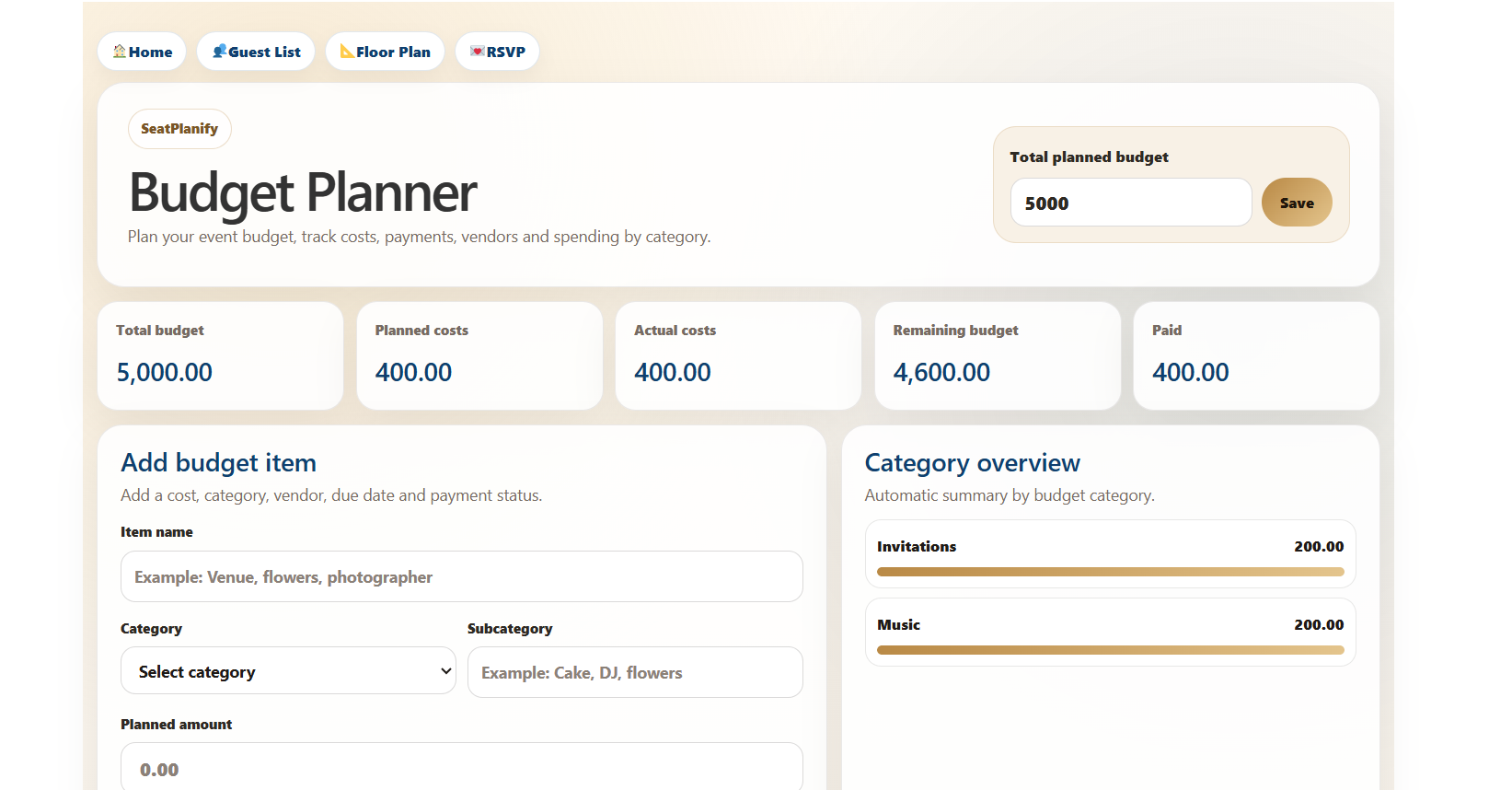
Task: Select the Paid summary card
Action: [x=1256, y=355]
